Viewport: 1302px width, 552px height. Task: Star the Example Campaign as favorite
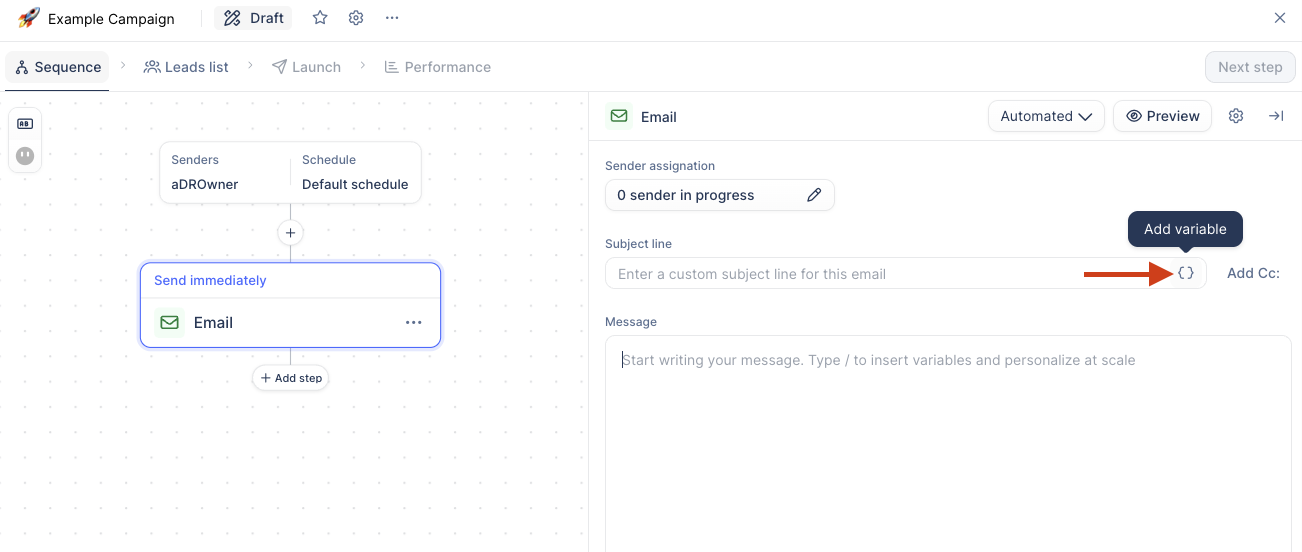[320, 18]
